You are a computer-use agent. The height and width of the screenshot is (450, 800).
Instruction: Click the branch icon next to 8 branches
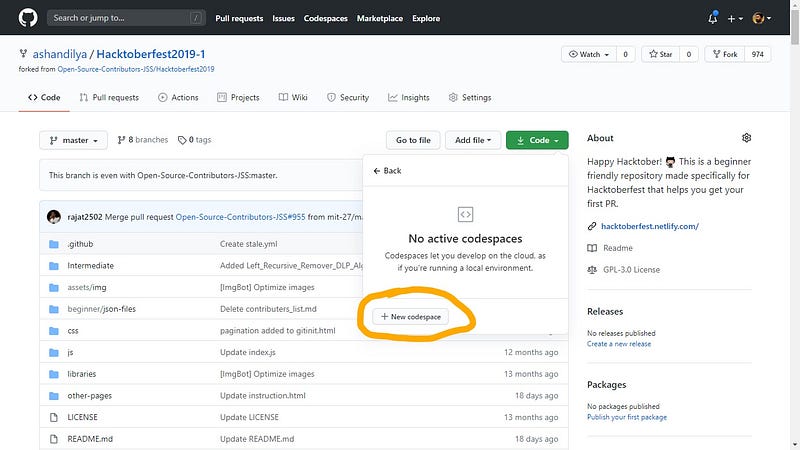(x=121, y=140)
